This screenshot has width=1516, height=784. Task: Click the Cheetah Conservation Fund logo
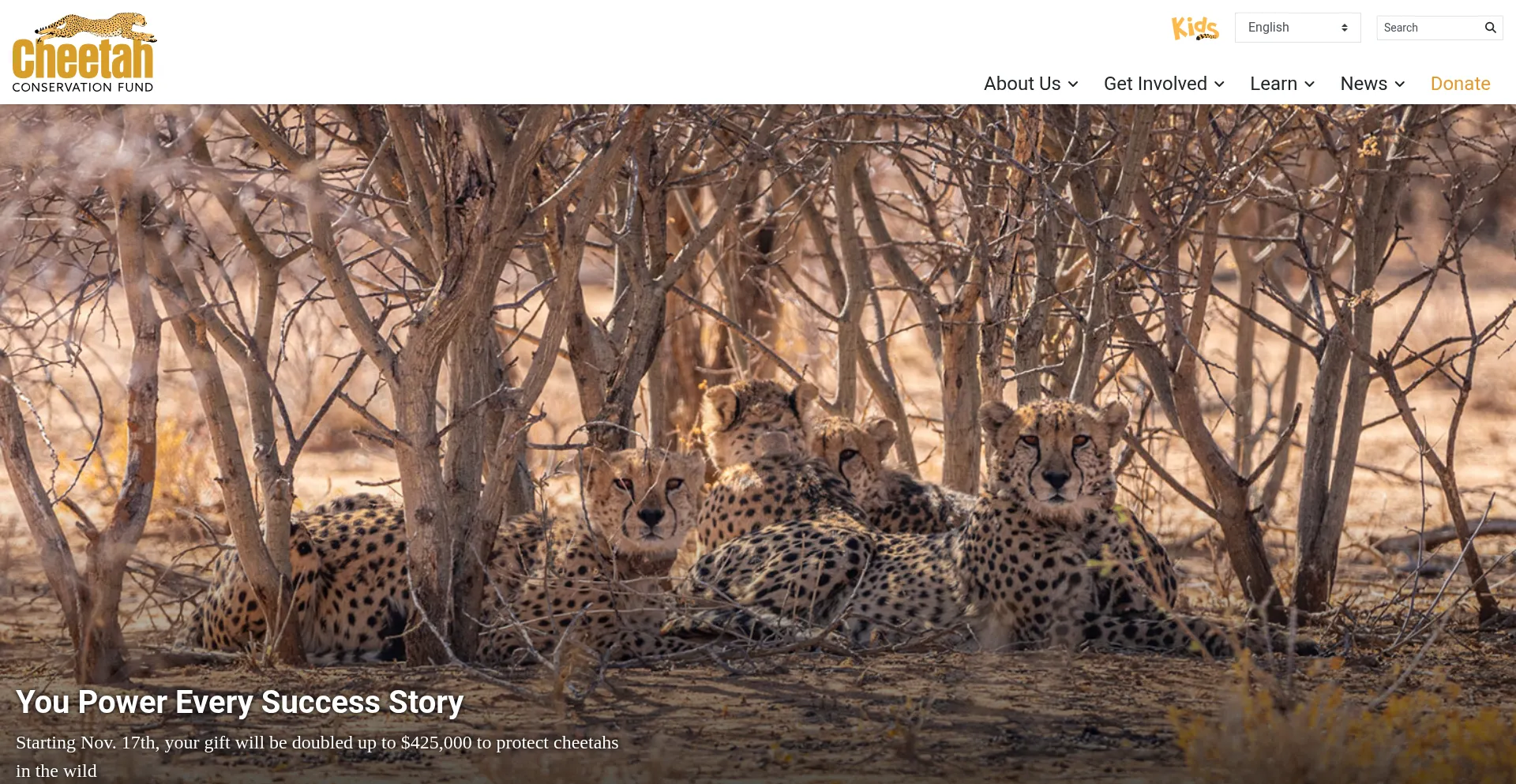pos(83,55)
